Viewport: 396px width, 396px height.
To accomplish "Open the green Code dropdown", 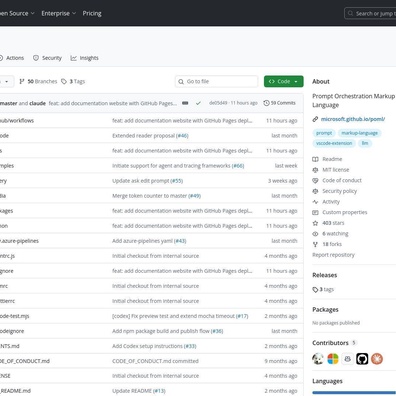I will tap(284, 81).
